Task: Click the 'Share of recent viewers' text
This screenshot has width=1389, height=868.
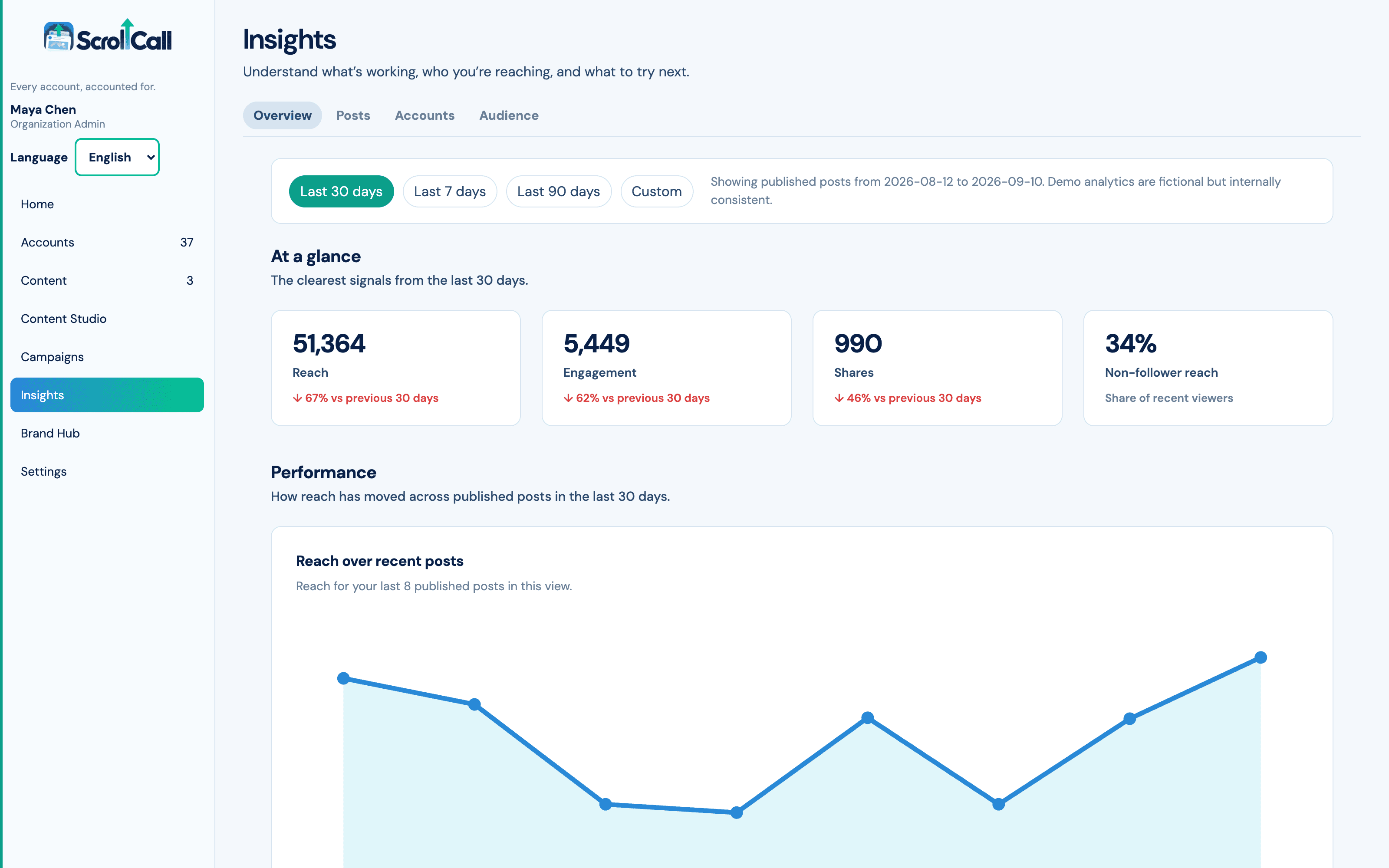Action: (x=1169, y=398)
